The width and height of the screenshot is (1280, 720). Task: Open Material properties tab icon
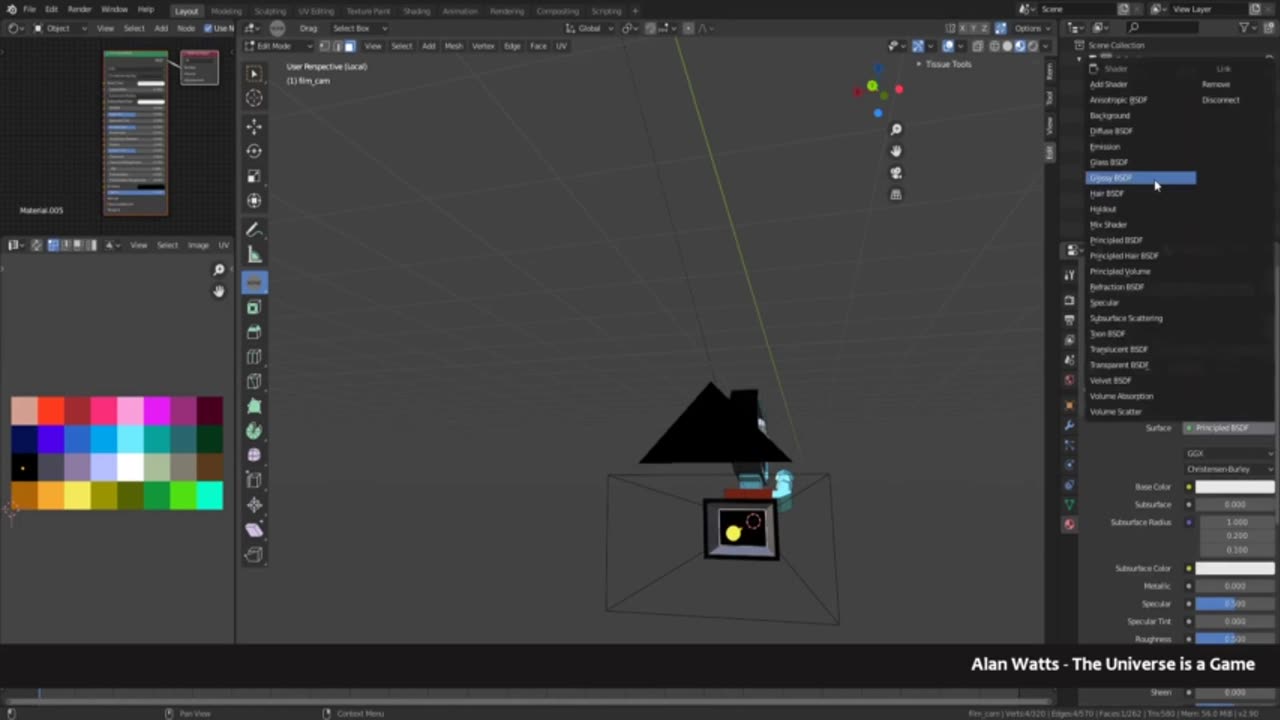coord(1069,524)
